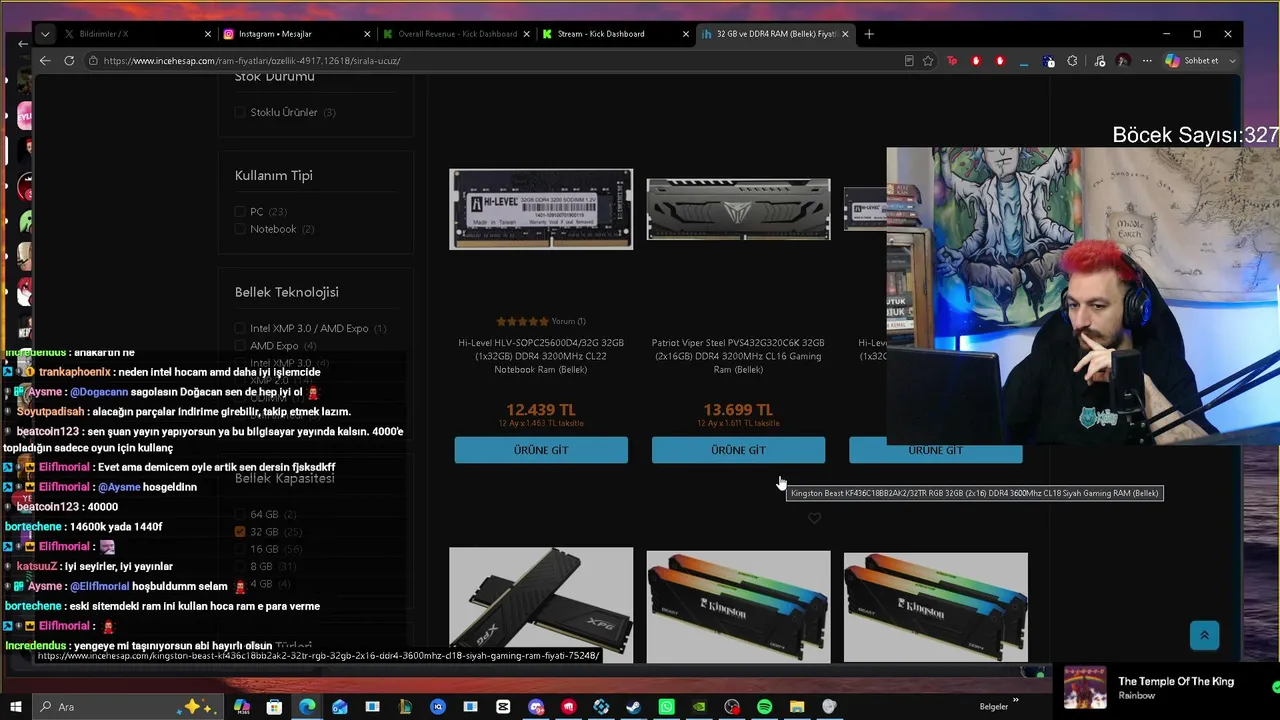Image resolution: width=1280 pixels, height=720 pixels.
Task: Check the 16 GB capacity filter
Action: pos(240,550)
